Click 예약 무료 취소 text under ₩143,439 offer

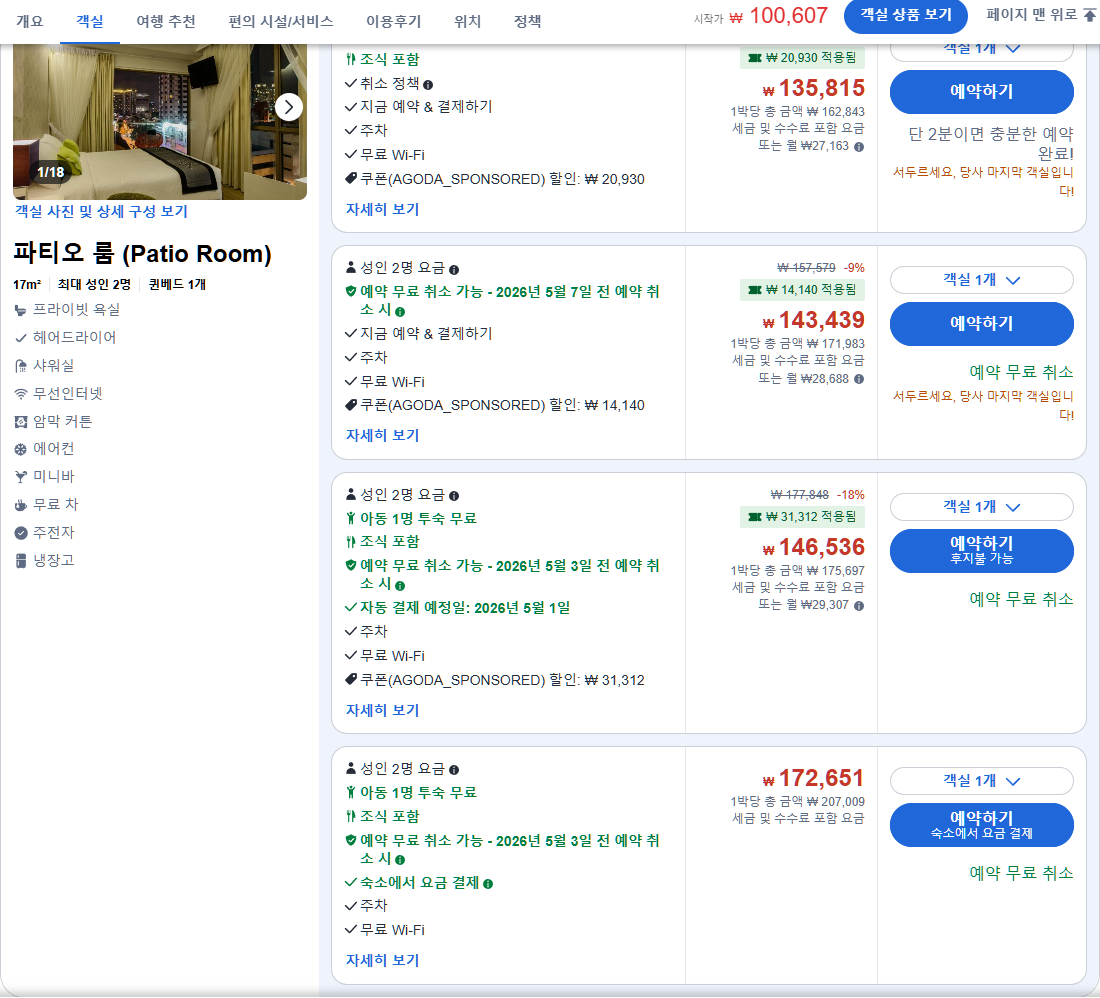[x=1021, y=372]
